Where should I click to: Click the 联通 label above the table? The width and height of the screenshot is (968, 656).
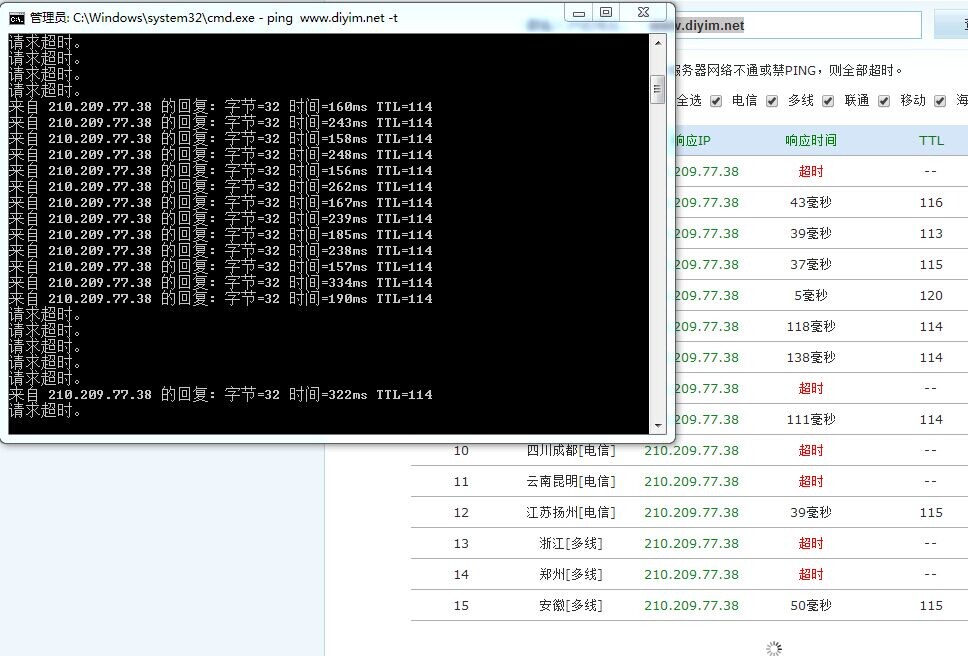857,101
